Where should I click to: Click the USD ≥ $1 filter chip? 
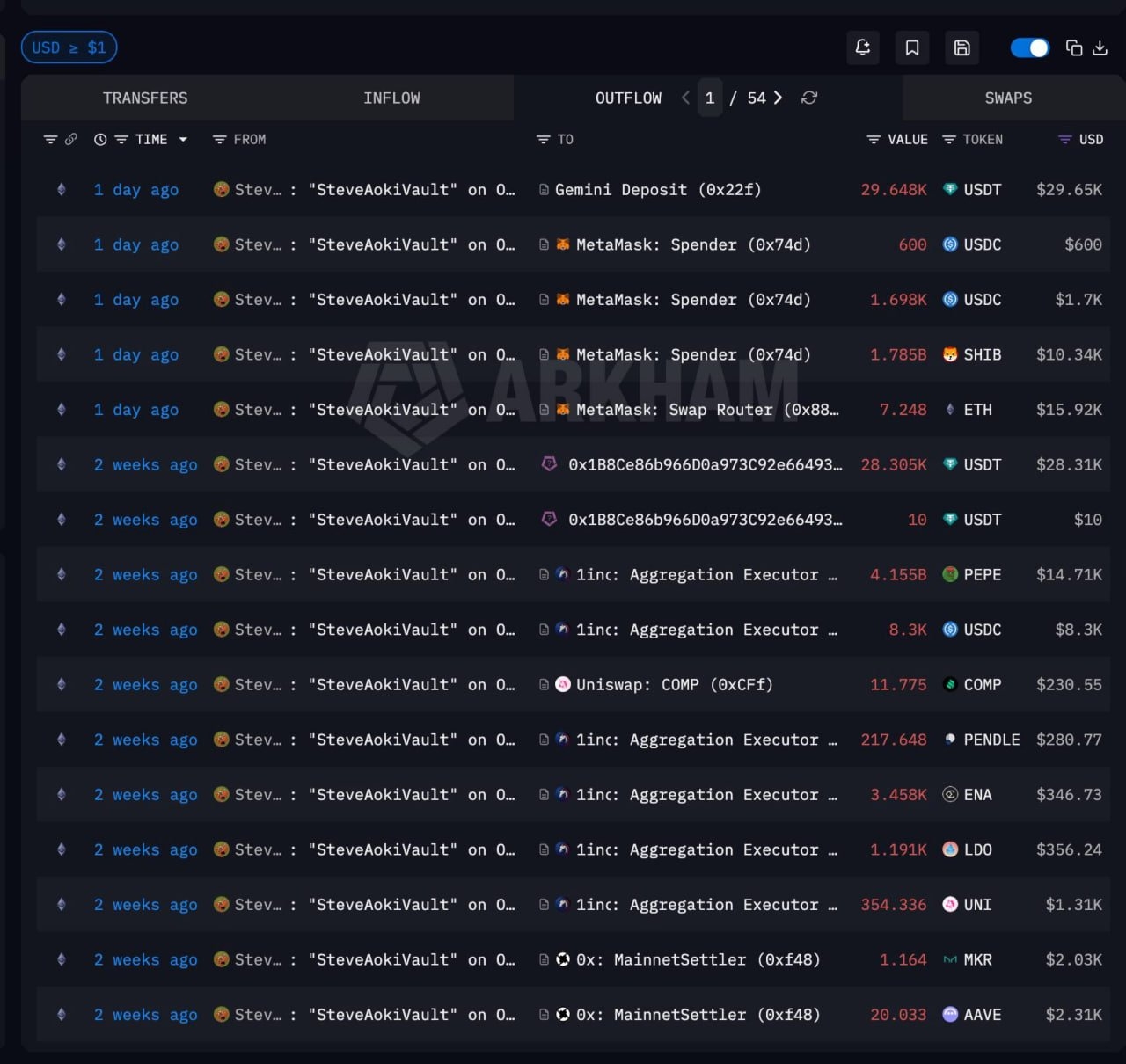69,47
